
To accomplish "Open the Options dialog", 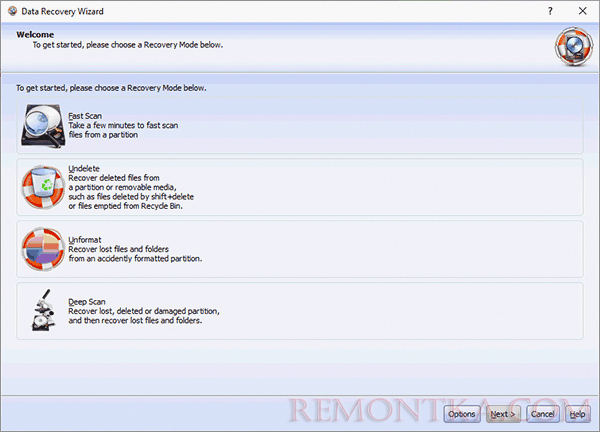I will [x=461, y=413].
